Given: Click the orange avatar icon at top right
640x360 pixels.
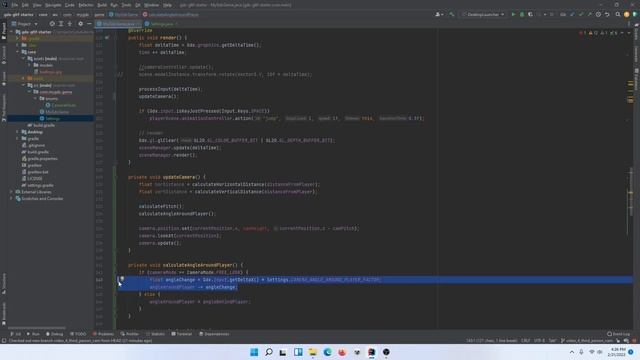Looking at the screenshot, I should (627, 15).
